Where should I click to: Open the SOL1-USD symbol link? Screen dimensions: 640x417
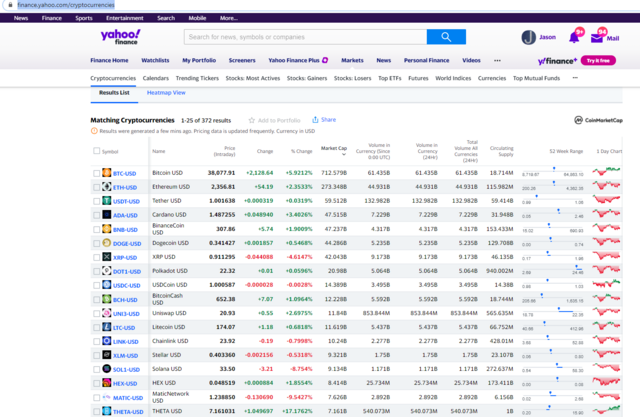point(126,370)
